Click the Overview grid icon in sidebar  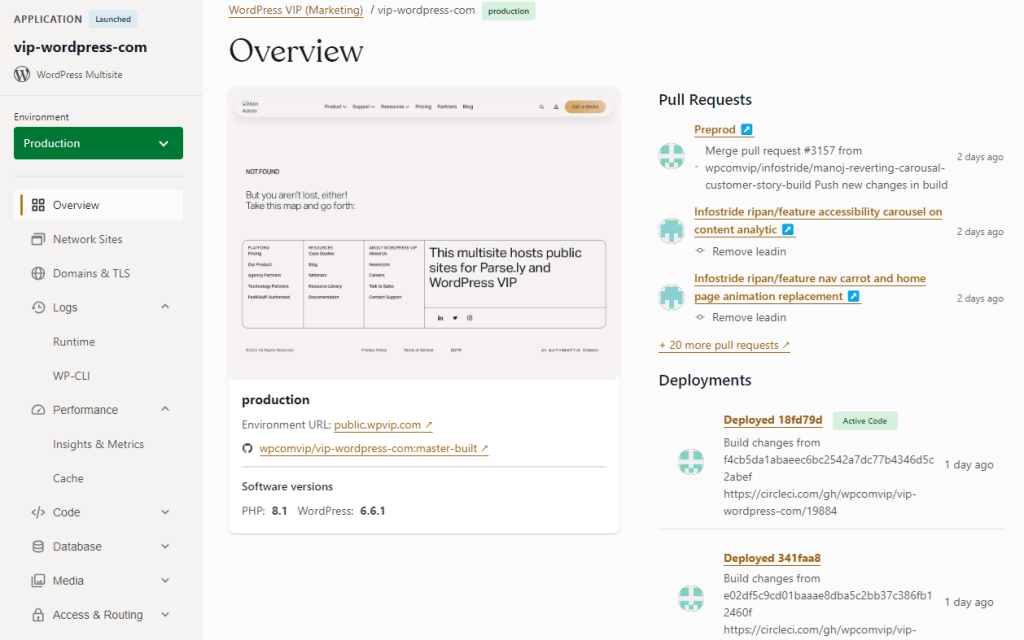(x=38, y=205)
